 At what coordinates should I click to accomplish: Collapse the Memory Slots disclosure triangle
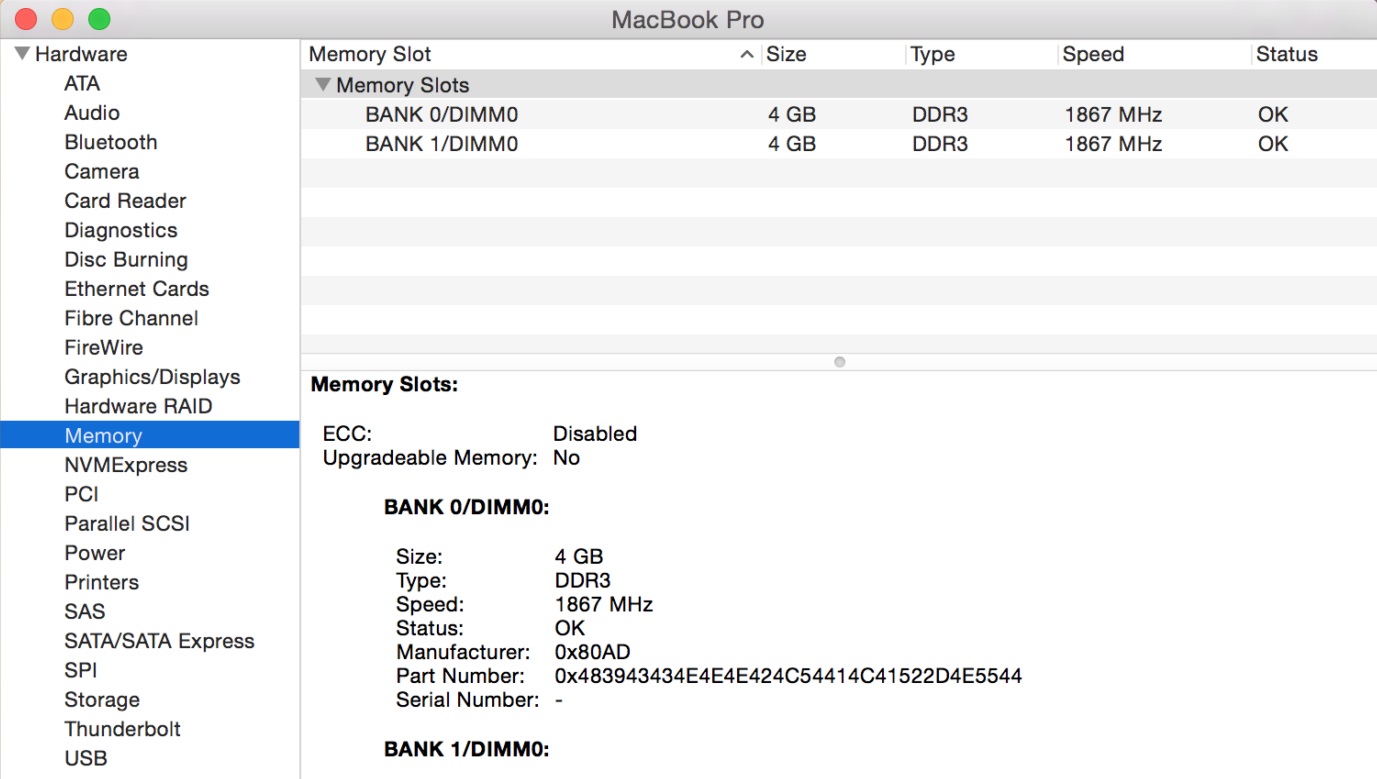click(323, 85)
